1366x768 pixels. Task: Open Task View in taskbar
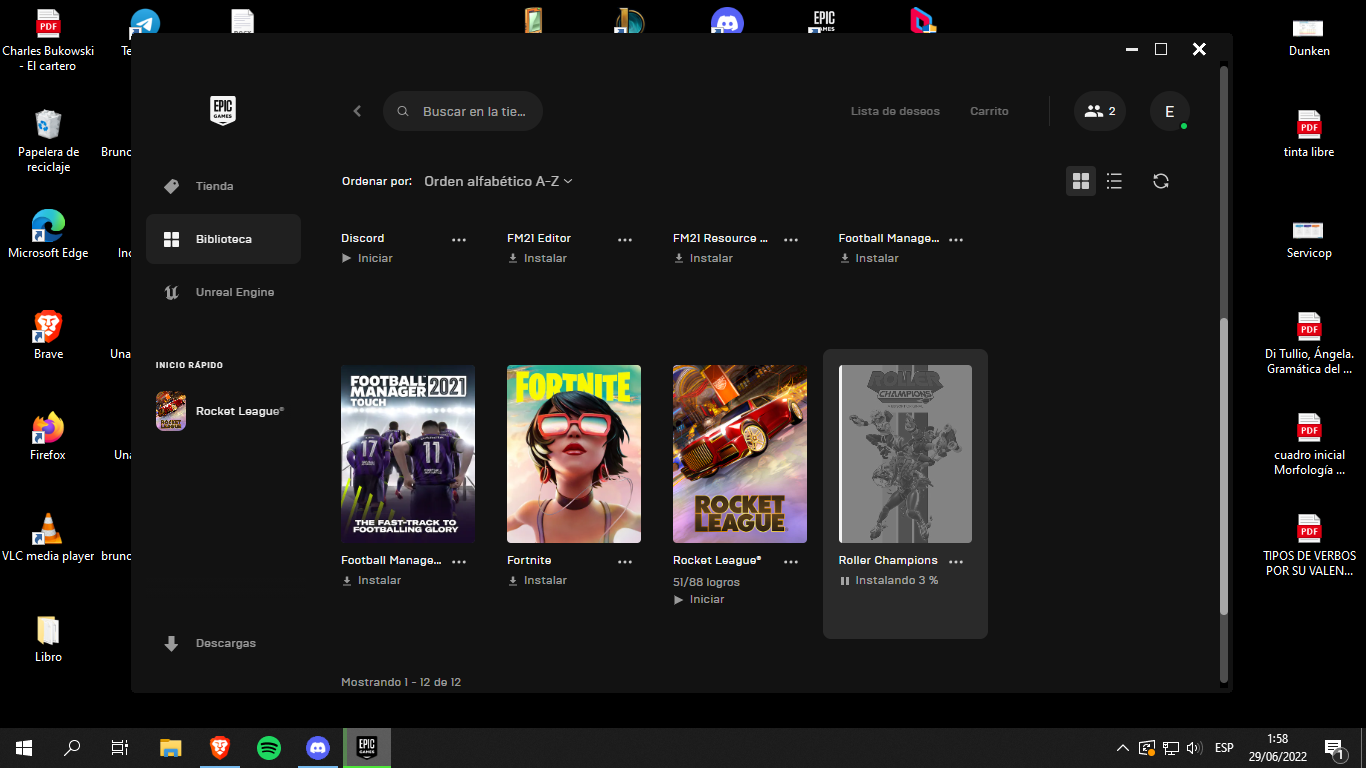coord(120,747)
